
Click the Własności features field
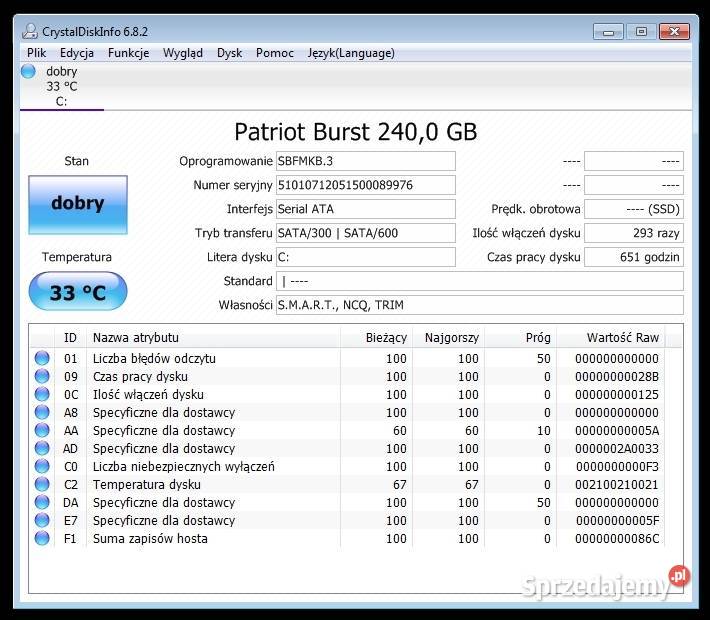point(479,305)
